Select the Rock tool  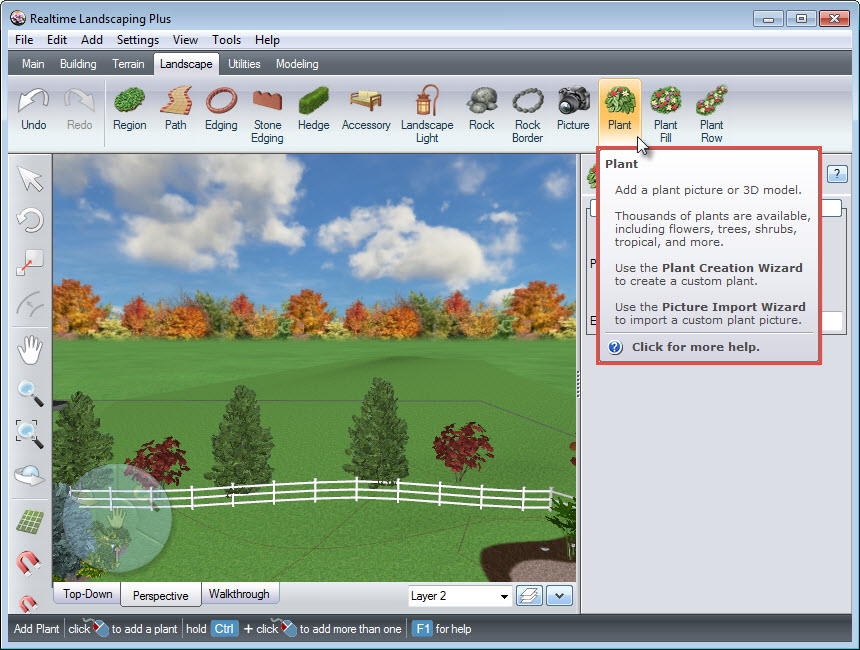[482, 110]
